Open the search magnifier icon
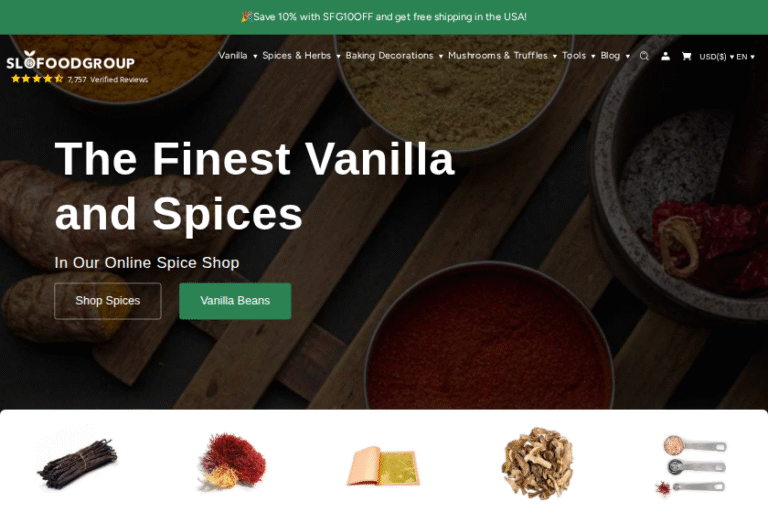This screenshot has width=768, height=512. [x=644, y=56]
